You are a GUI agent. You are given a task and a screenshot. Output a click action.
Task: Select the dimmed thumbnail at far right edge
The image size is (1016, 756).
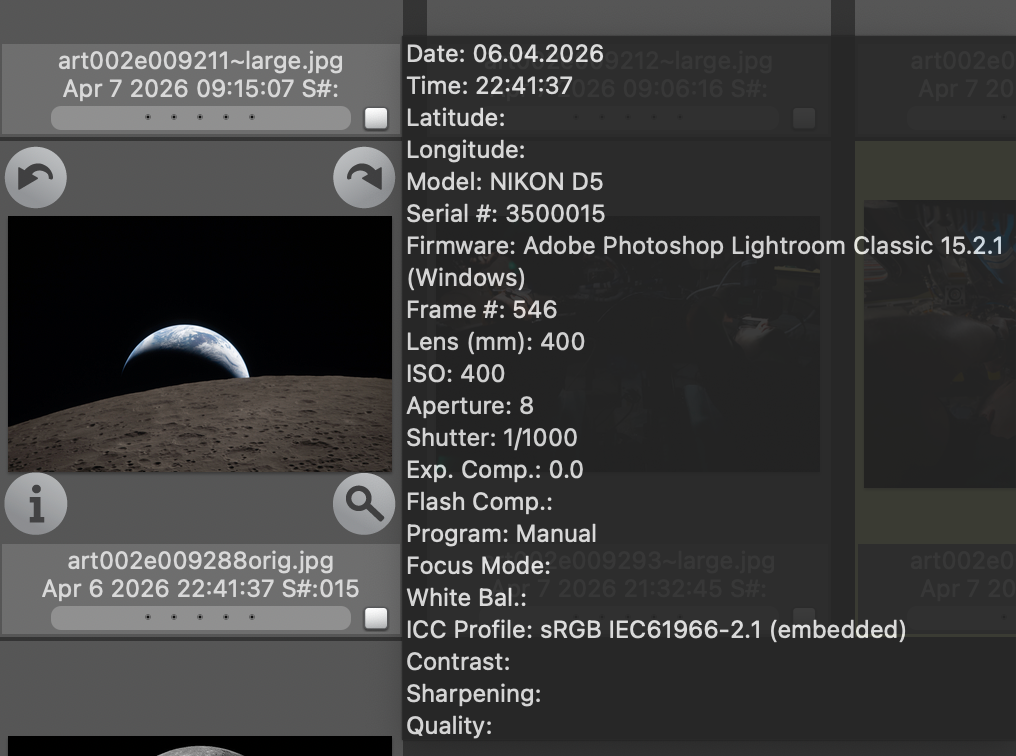pyautogui.click(x=940, y=344)
